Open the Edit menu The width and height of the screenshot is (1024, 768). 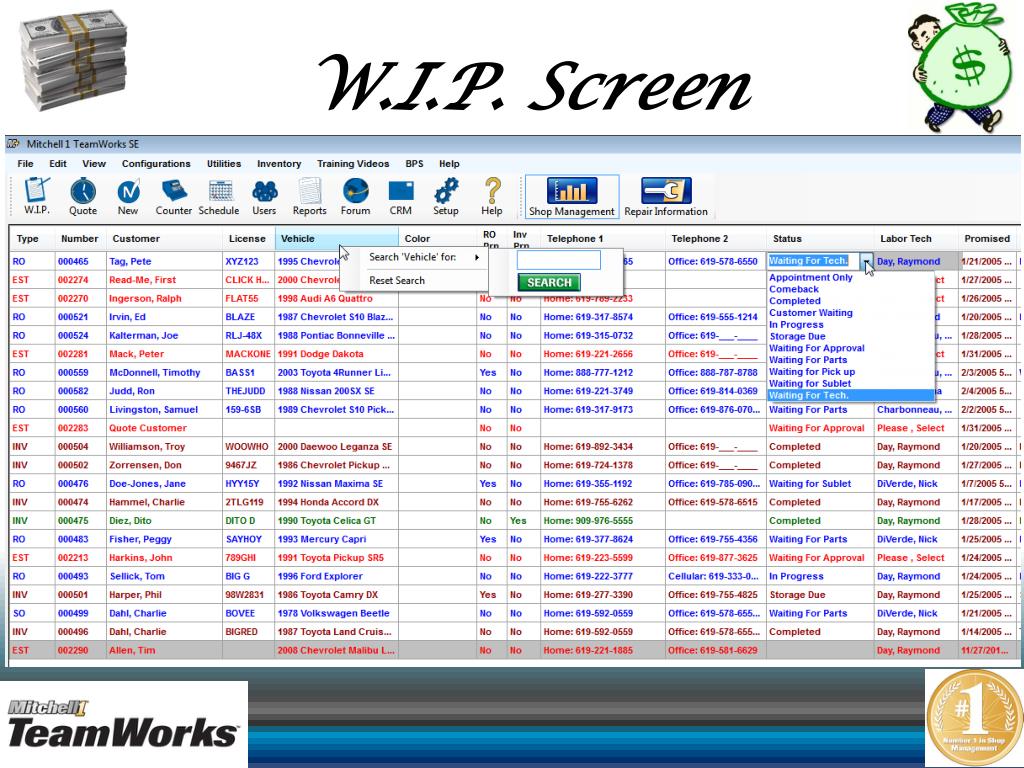(x=58, y=163)
